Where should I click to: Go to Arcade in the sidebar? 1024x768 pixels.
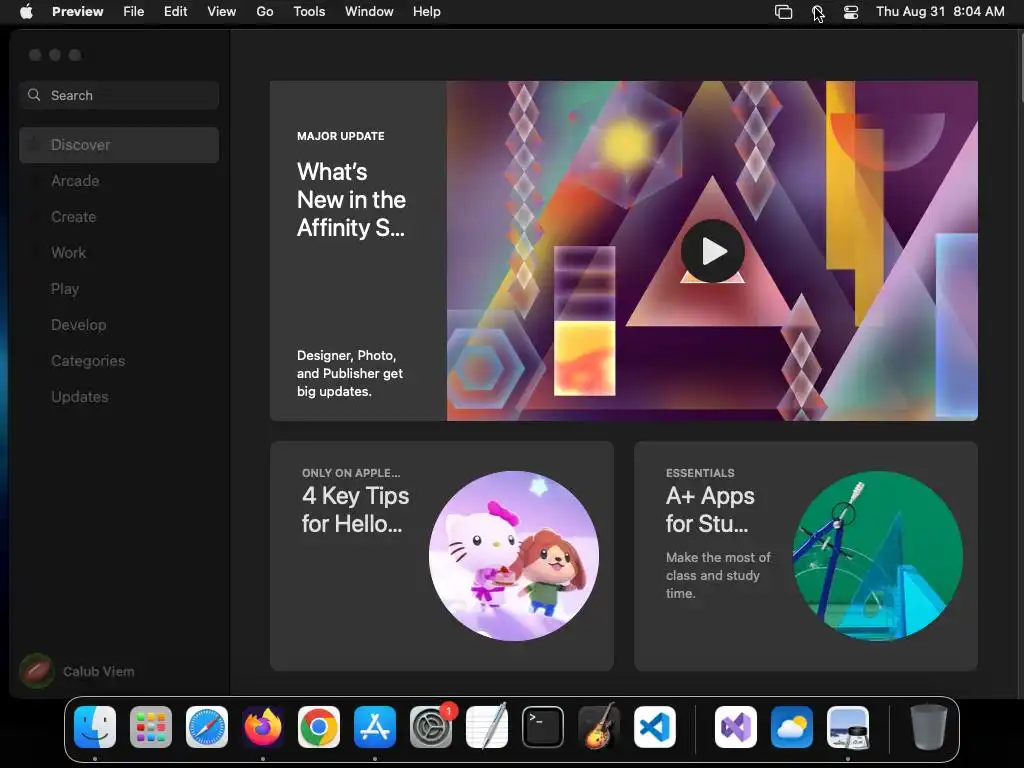119,181
